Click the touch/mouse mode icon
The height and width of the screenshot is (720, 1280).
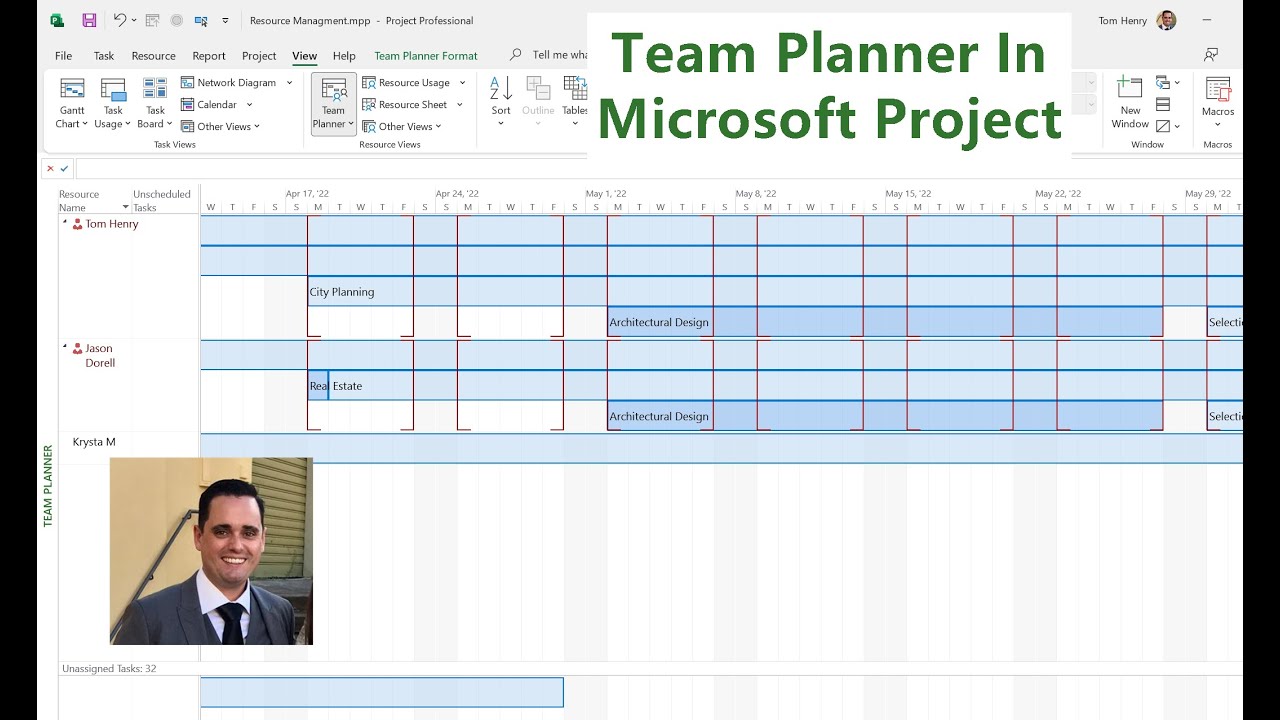tap(201, 20)
